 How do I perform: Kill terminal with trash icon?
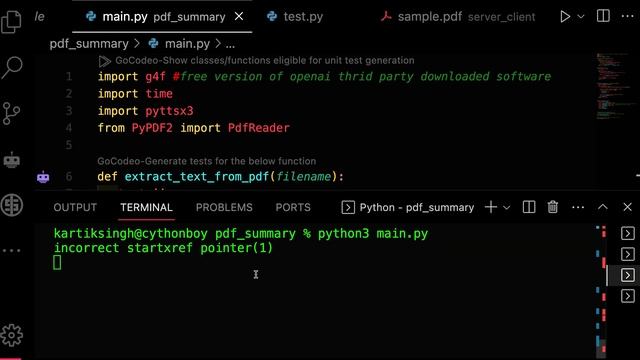coord(553,207)
